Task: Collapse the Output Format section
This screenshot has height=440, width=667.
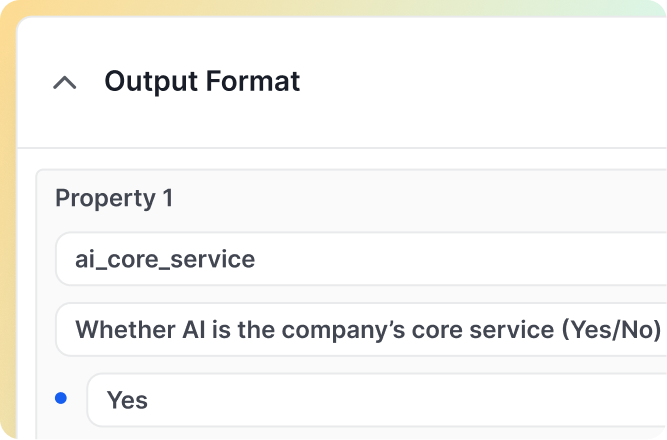Action: 65,82
